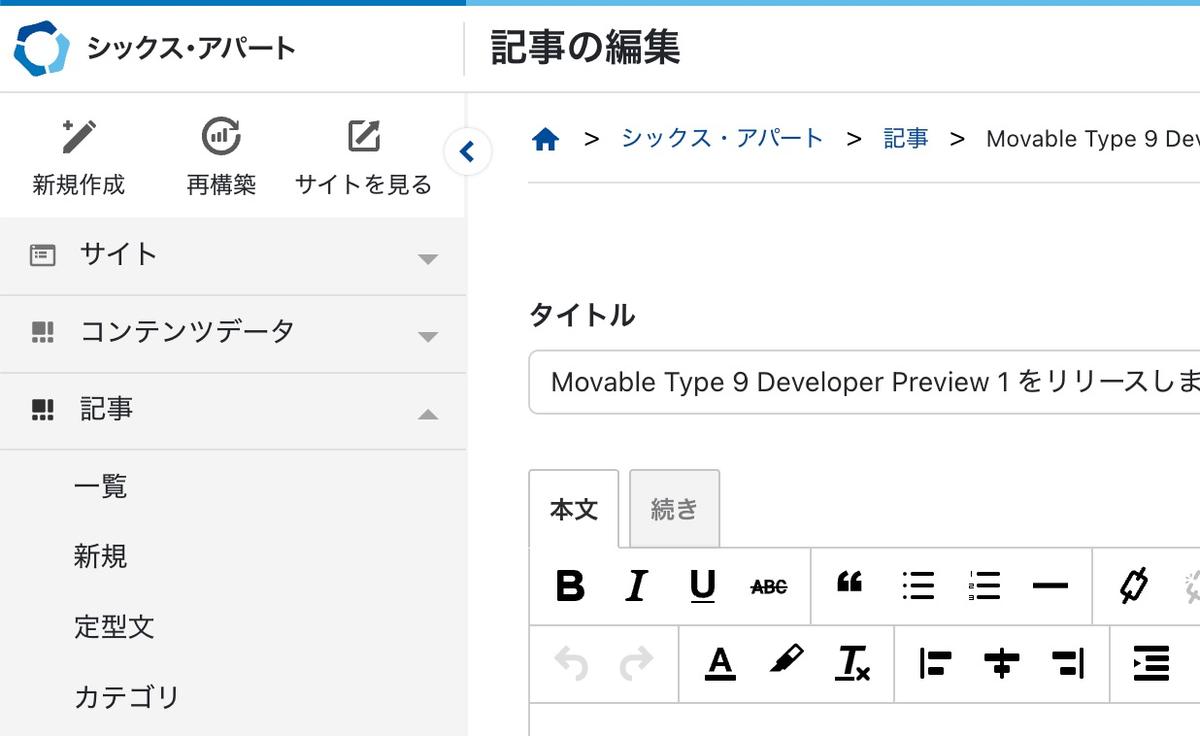Click the 再構築 rebuild button
Screen dimensions: 1200x736
[221, 156]
